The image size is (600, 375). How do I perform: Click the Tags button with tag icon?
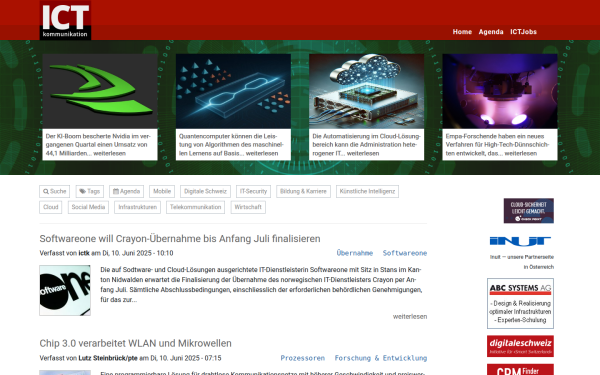pos(90,191)
